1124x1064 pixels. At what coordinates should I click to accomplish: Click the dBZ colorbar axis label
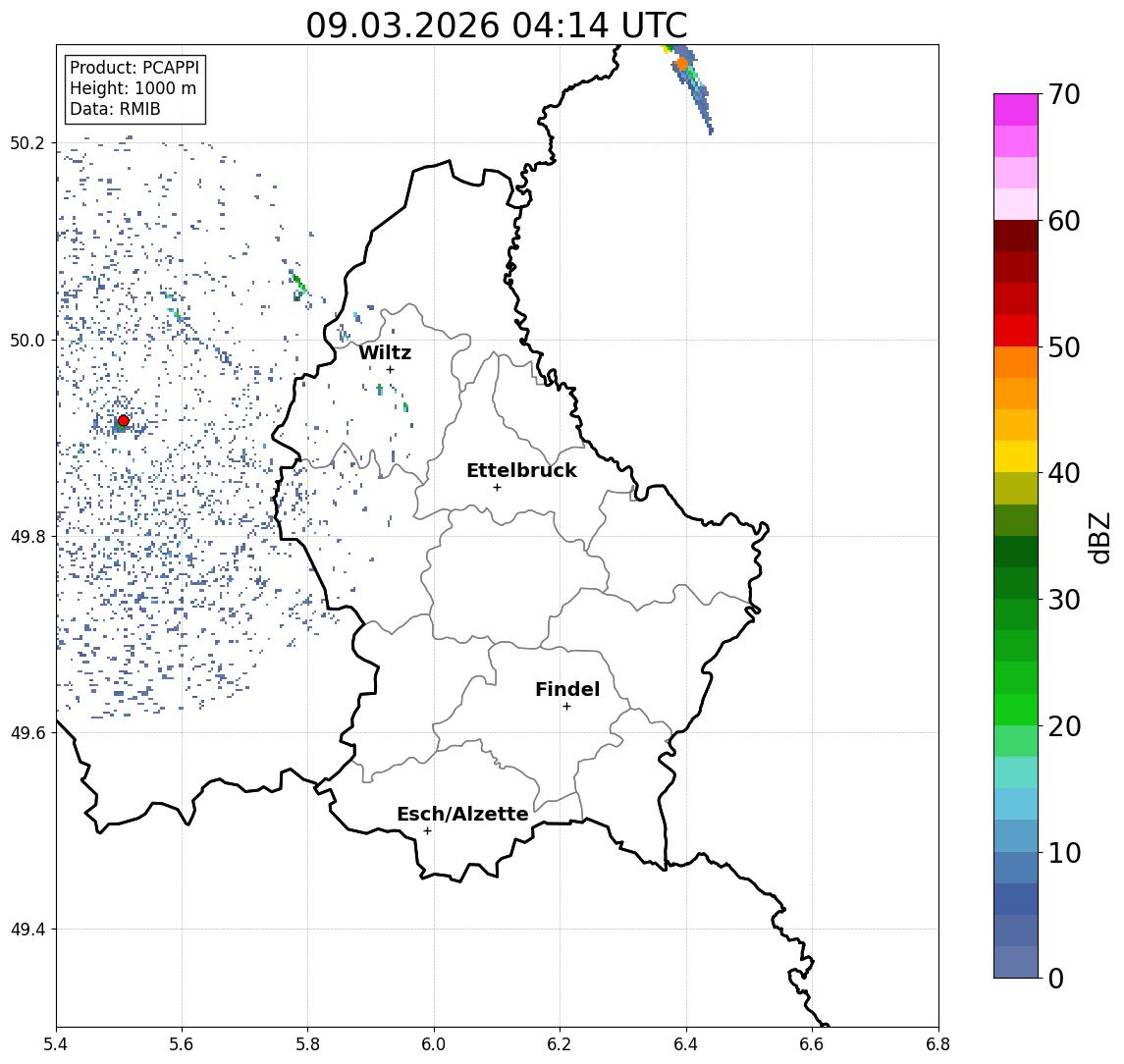pyautogui.click(x=1101, y=537)
